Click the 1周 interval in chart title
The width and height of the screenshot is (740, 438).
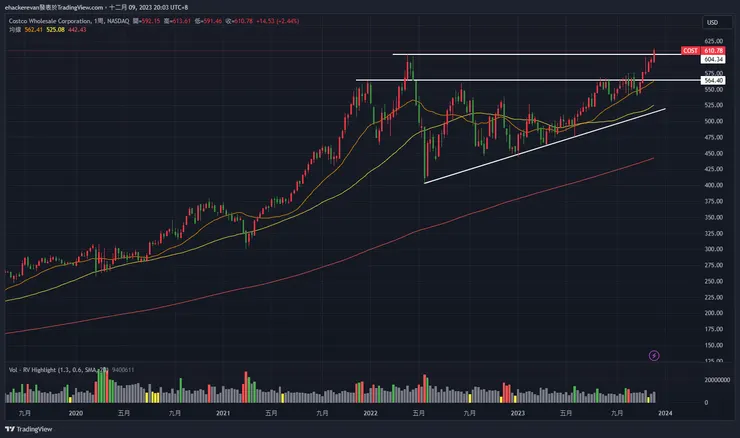pos(99,21)
